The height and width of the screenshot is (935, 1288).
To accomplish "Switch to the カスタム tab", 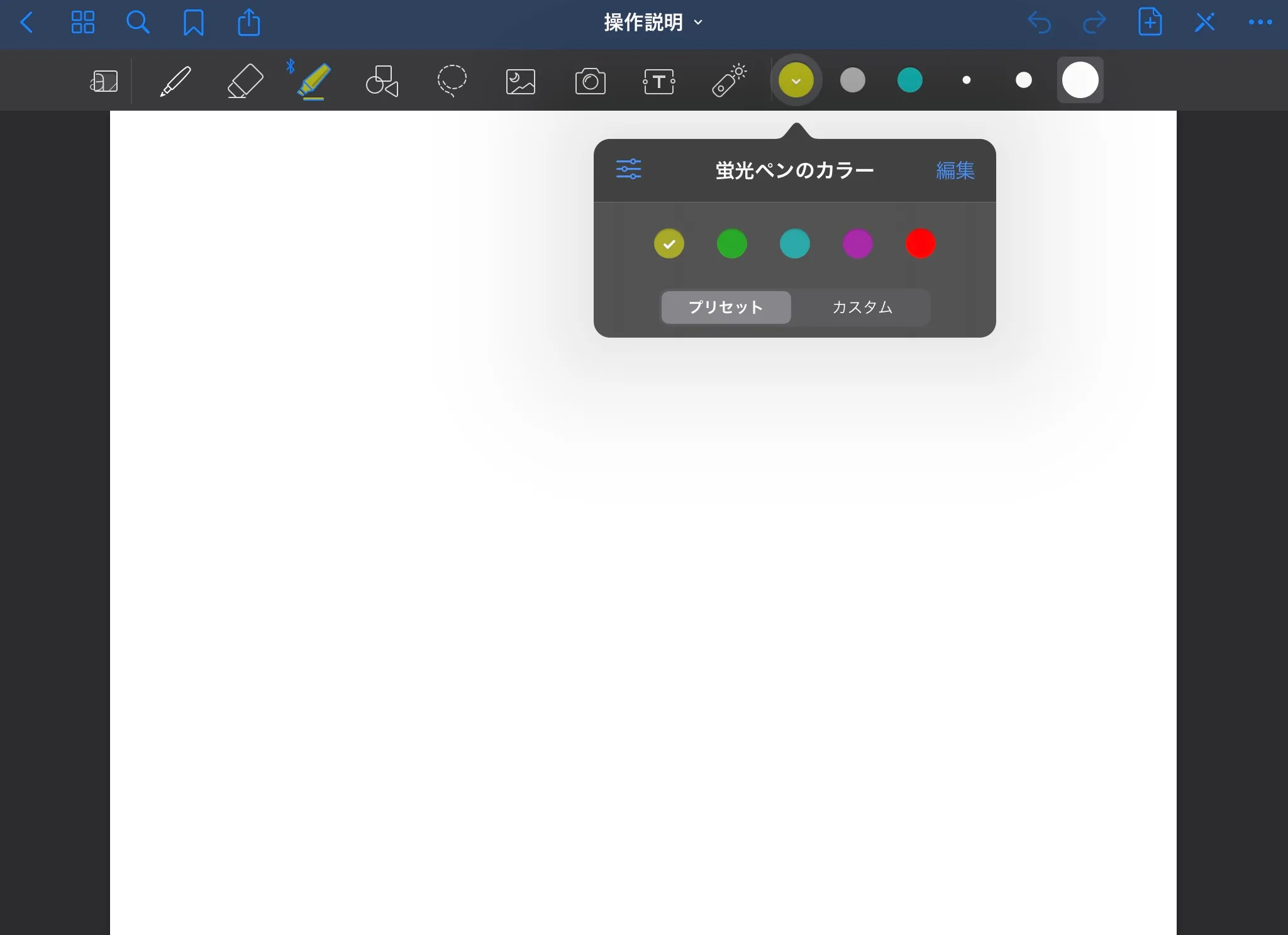I will click(x=862, y=307).
